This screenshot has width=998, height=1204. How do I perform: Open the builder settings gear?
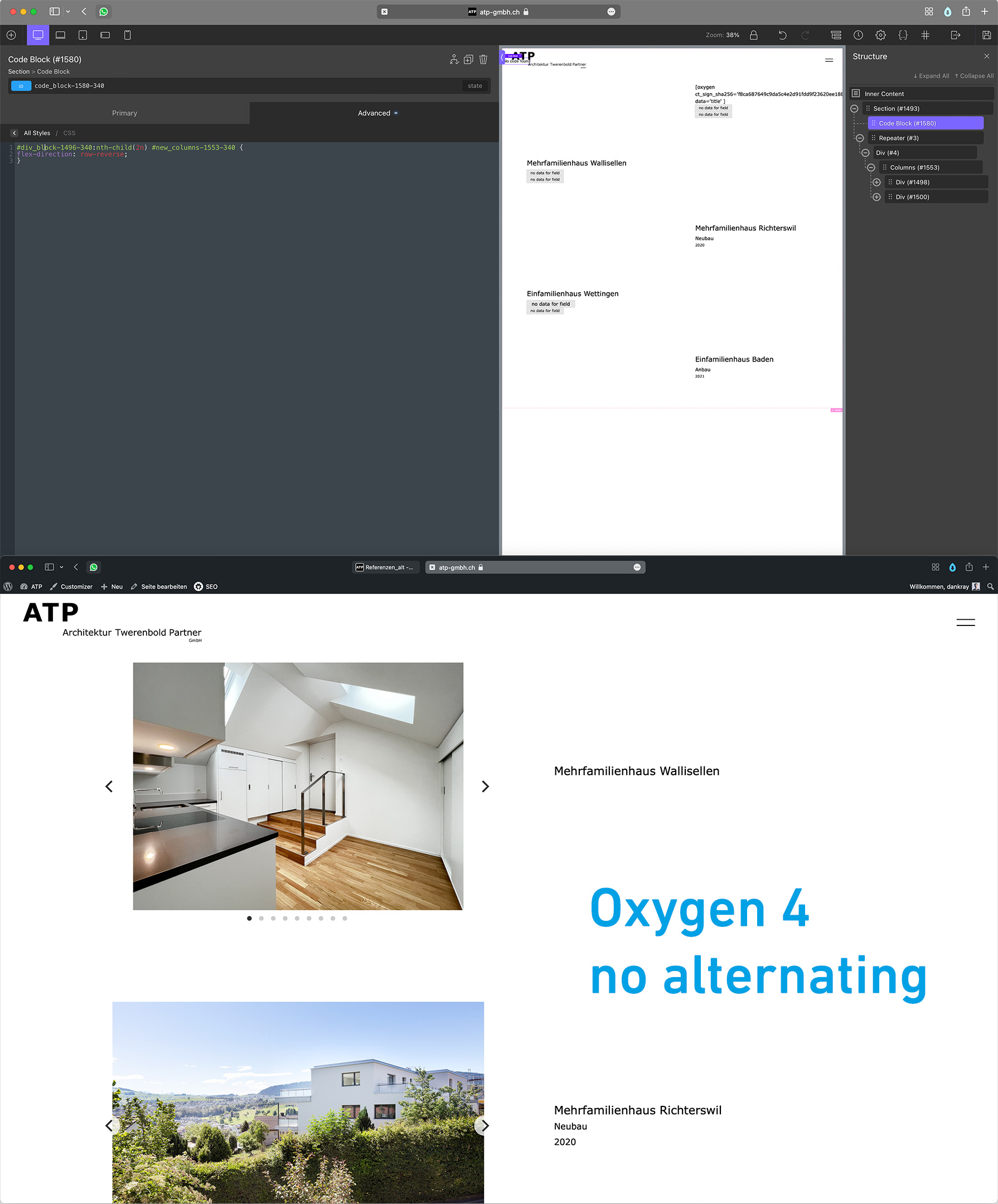pyautogui.click(x=881, y=35)
